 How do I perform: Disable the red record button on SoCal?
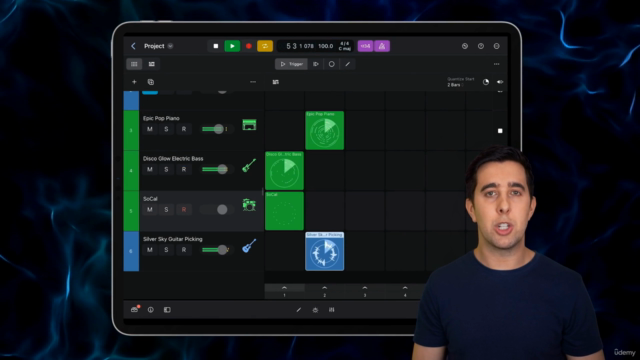click(184, 209)
